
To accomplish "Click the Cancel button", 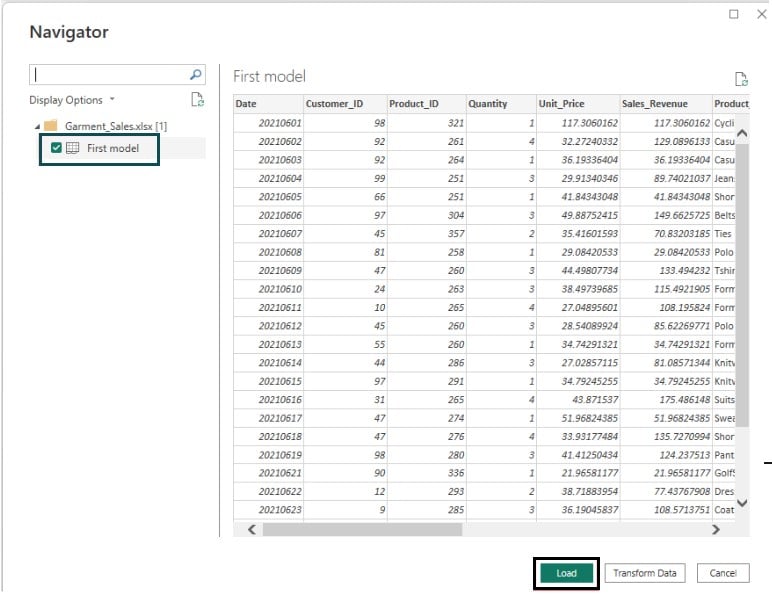I will pos(723,573).
